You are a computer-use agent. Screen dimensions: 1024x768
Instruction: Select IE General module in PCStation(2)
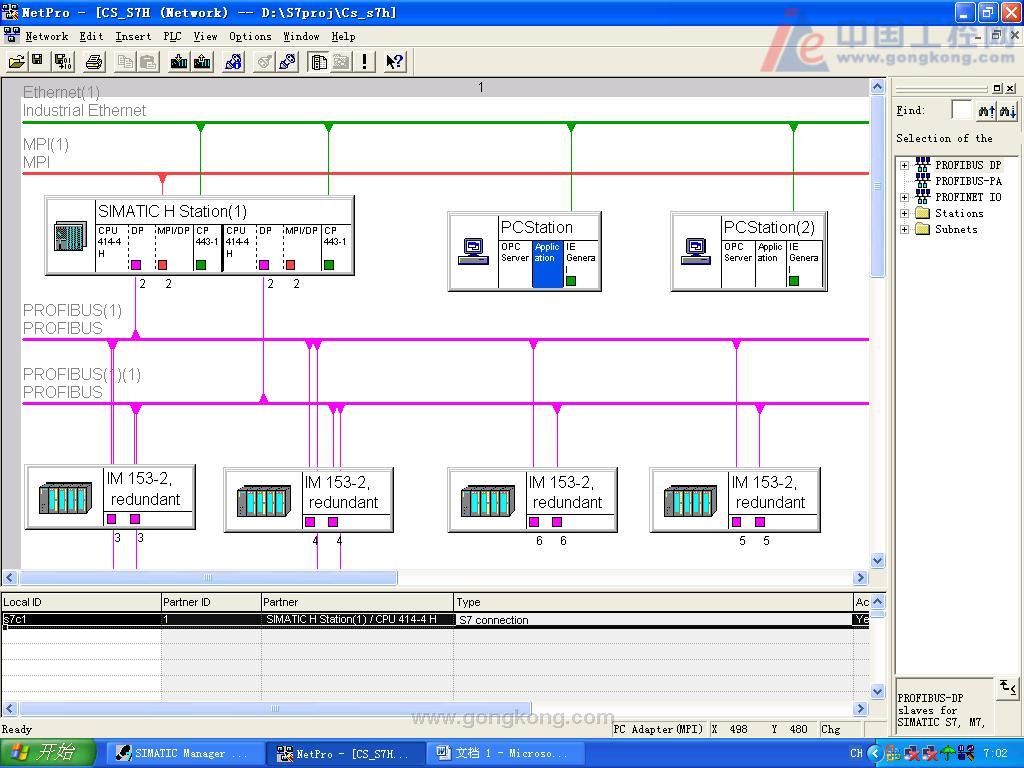point(805,263)
